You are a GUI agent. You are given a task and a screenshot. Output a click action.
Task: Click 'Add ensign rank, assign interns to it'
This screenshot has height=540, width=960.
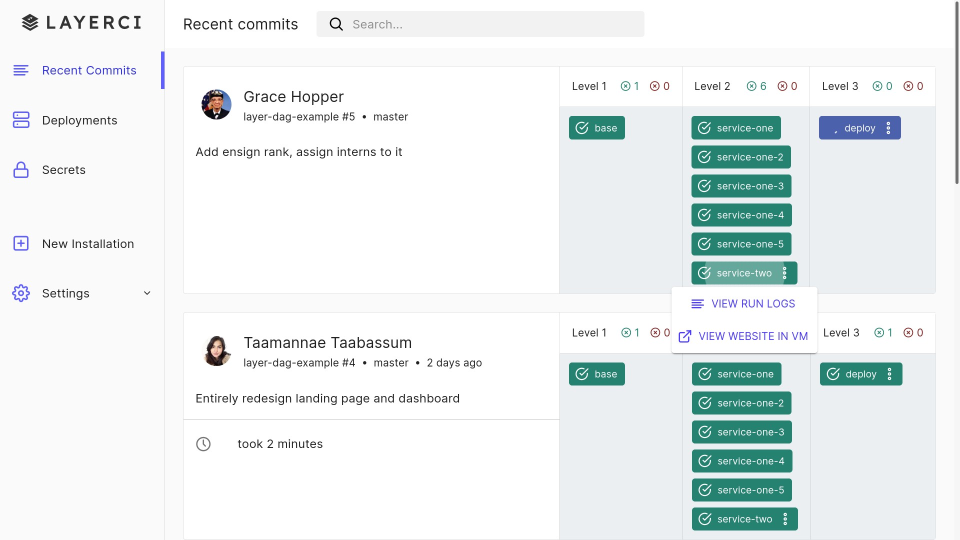299,152
